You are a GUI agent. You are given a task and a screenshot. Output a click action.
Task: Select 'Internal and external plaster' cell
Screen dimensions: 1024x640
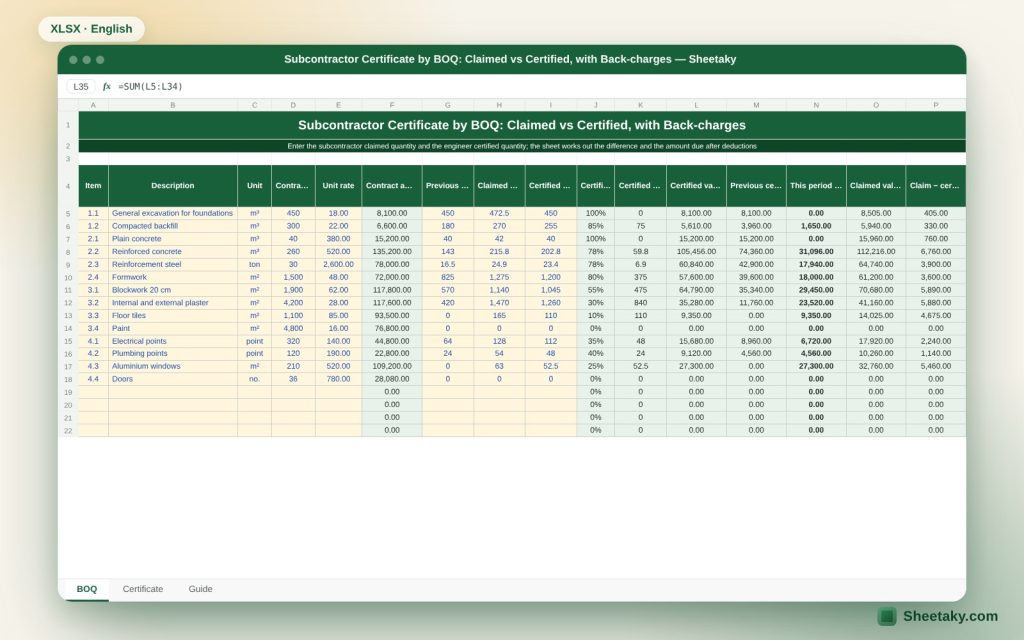(x=172, y=302)
